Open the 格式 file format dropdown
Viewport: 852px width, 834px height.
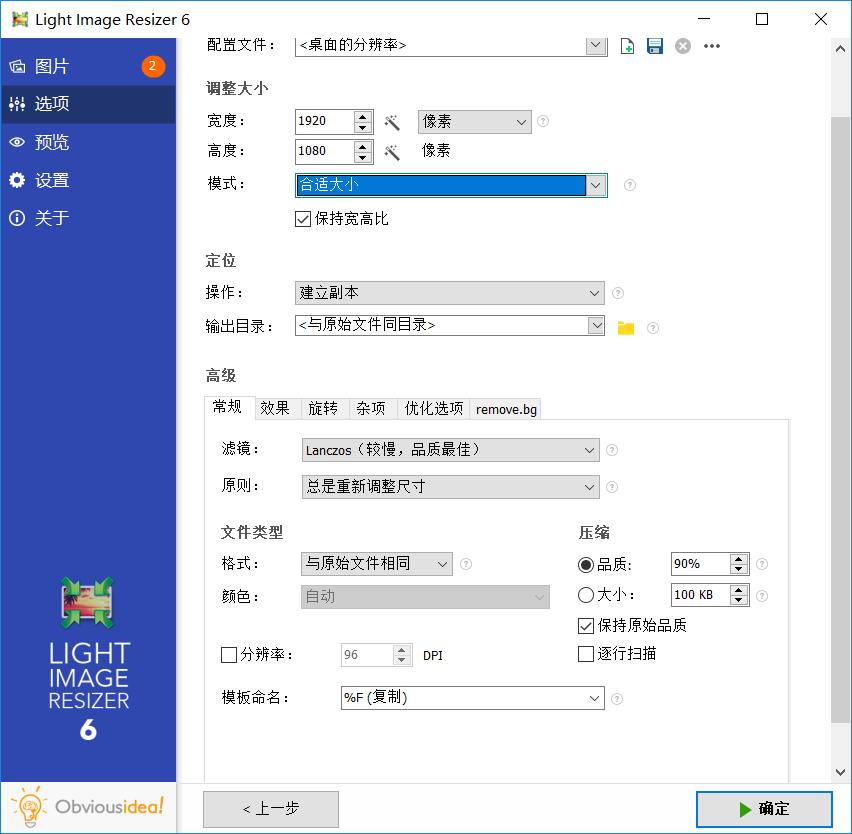pyautogui.click(x=376, y=564)
